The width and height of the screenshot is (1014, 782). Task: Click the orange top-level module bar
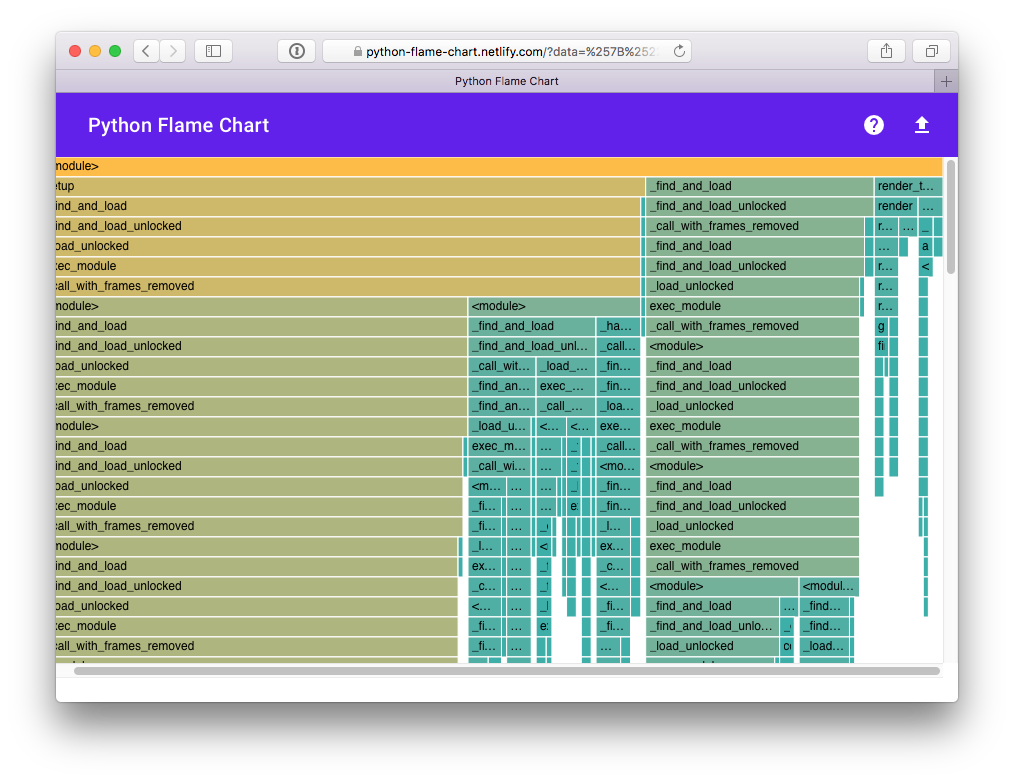click(498, 166)
